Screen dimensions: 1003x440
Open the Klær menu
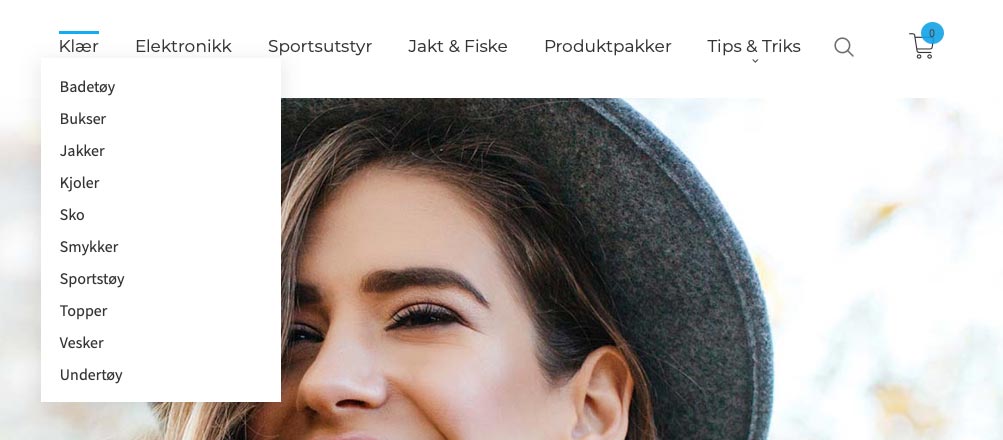pos(79,46)
